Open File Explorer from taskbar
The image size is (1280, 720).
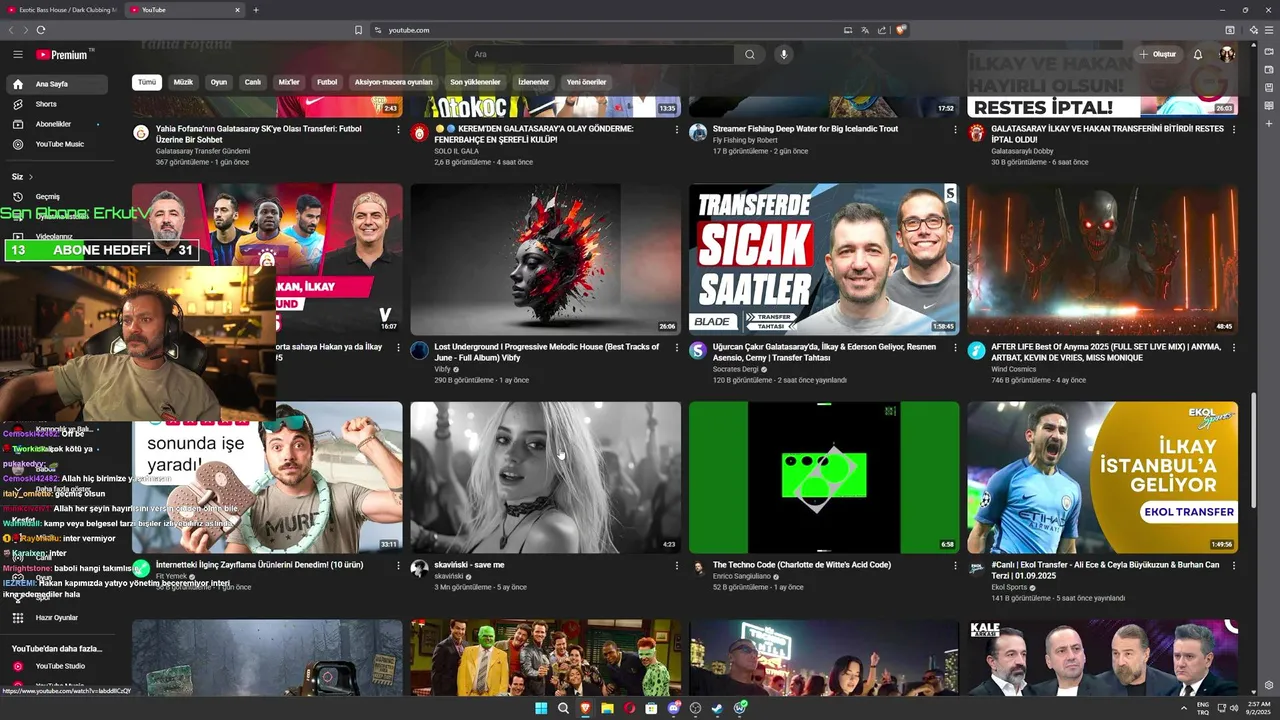click(607, 708)
